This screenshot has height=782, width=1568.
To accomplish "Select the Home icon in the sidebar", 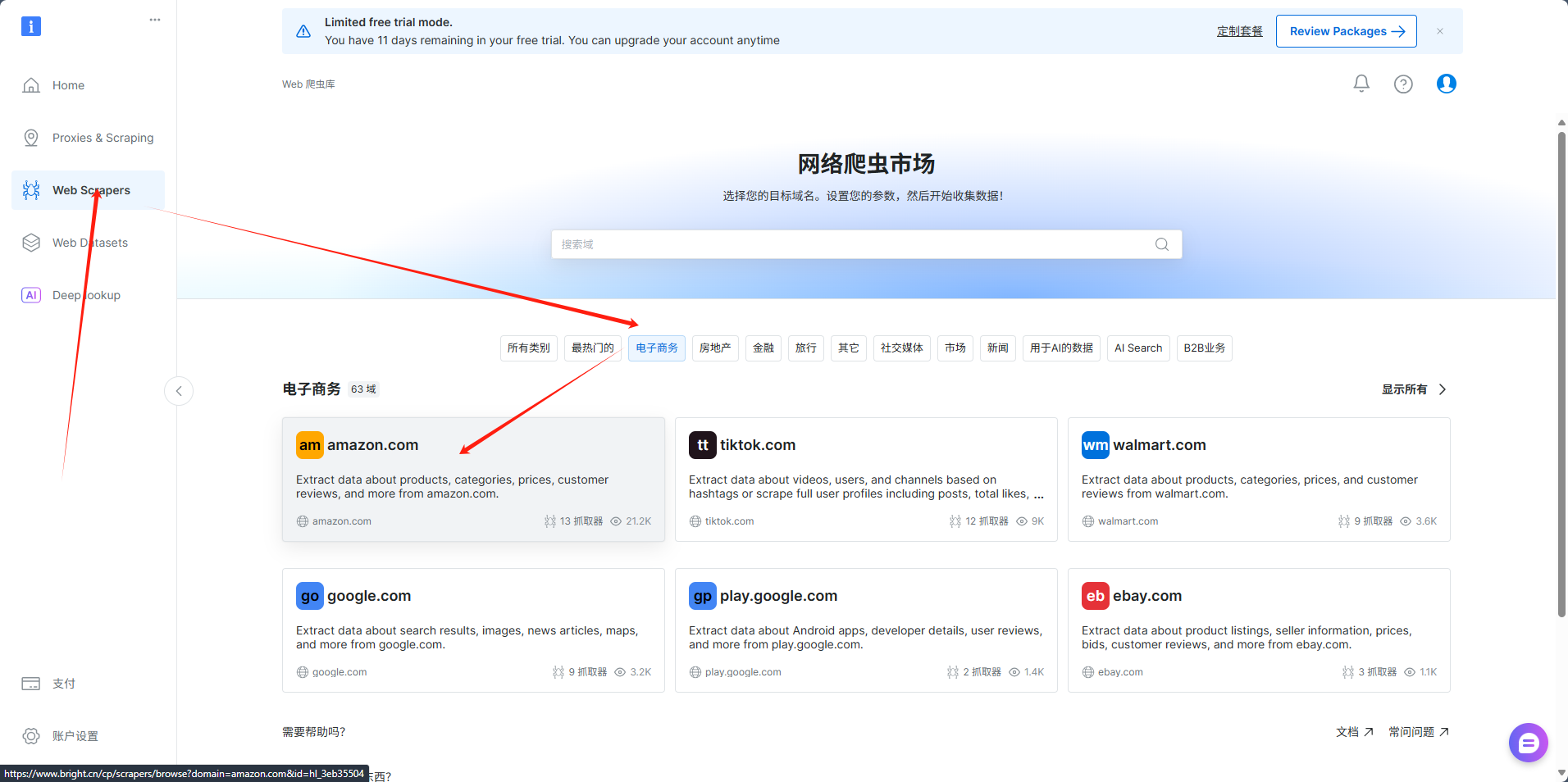I will pos(31,84).
